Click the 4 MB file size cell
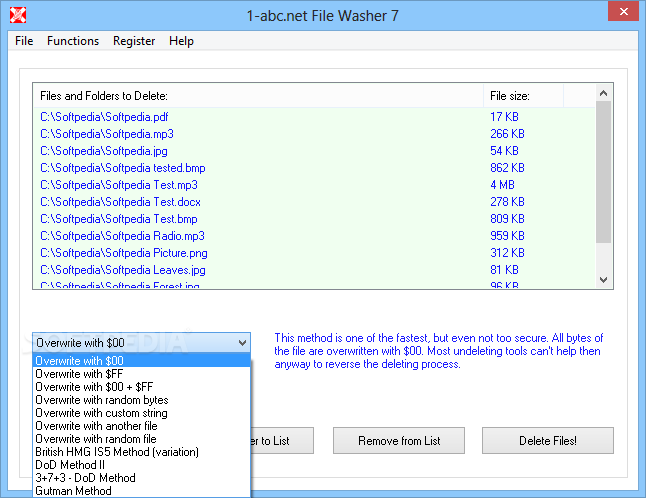Image resolution: width=646 pixels, height=498 pixels. coord(502,185)
